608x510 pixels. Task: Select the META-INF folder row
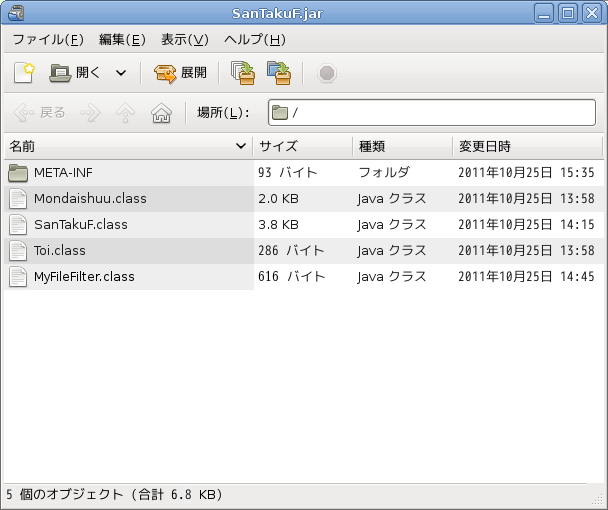[x=304, y=173]
